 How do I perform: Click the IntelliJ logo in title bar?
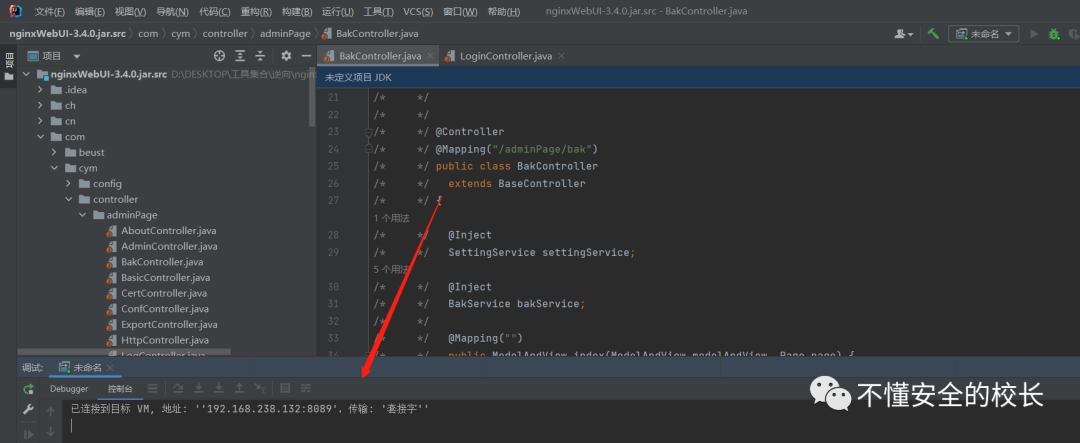16,11
